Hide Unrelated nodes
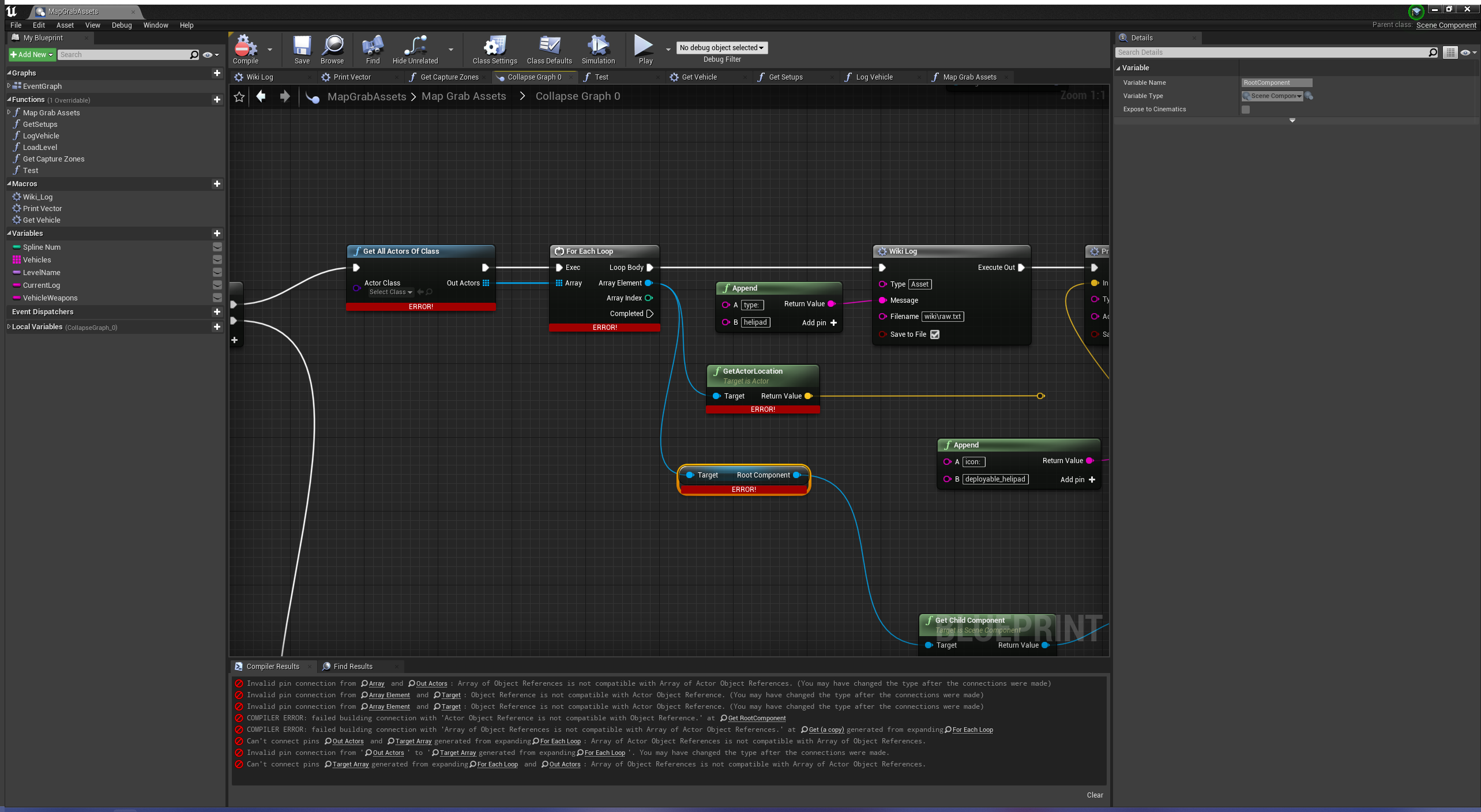Image resolution: width=1481 pixels, height=812 pixels. point(415,49)
